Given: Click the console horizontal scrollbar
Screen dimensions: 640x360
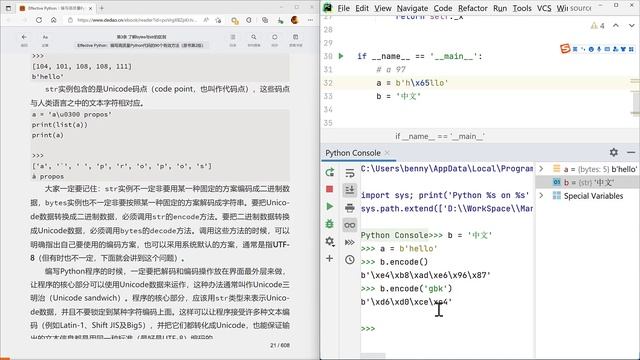Looking at the screenshot, I should tap(373, 356).
